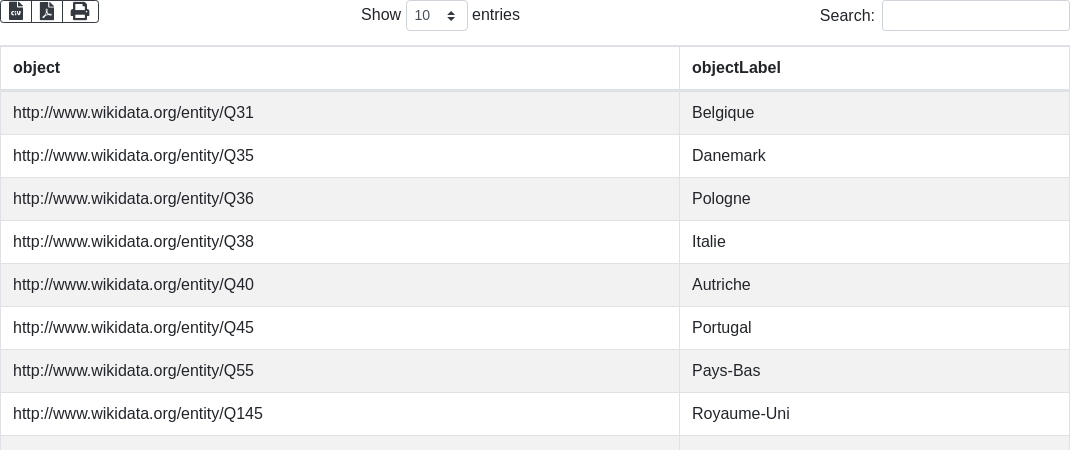Sort by the object column header
Viewport: 1070px width, 450px height.
click(340, 68)
